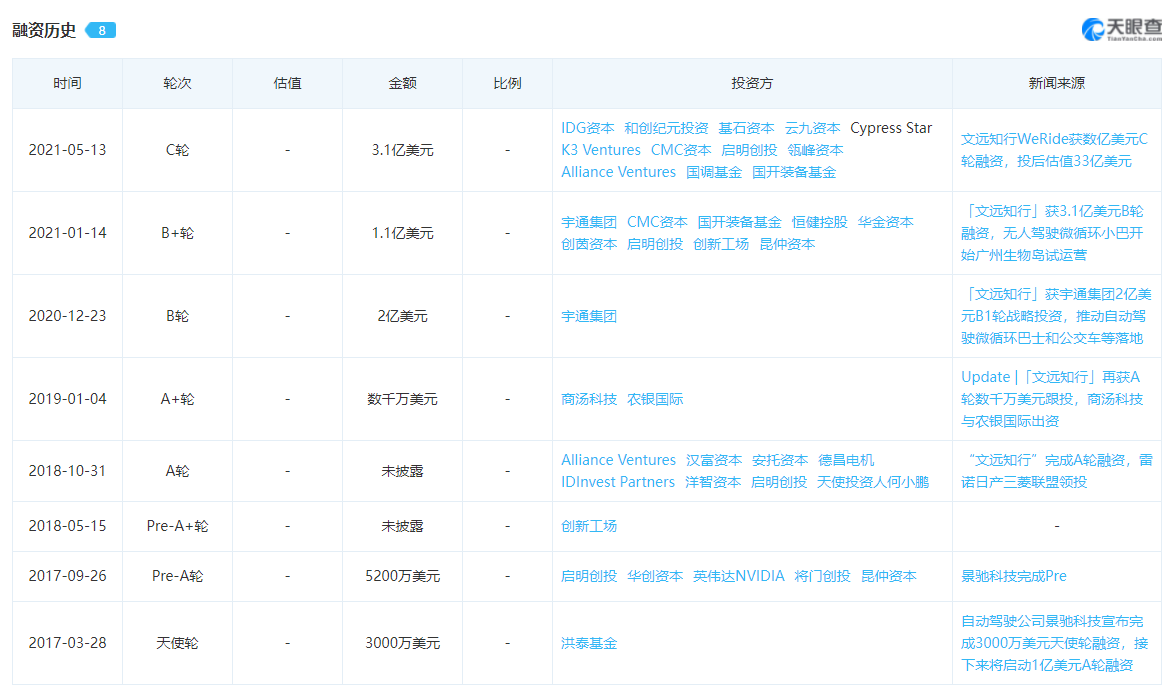Open news about 3.1亿美元B轮融资
This screenshot has height=689, width=1172.
coord(1052,233)
